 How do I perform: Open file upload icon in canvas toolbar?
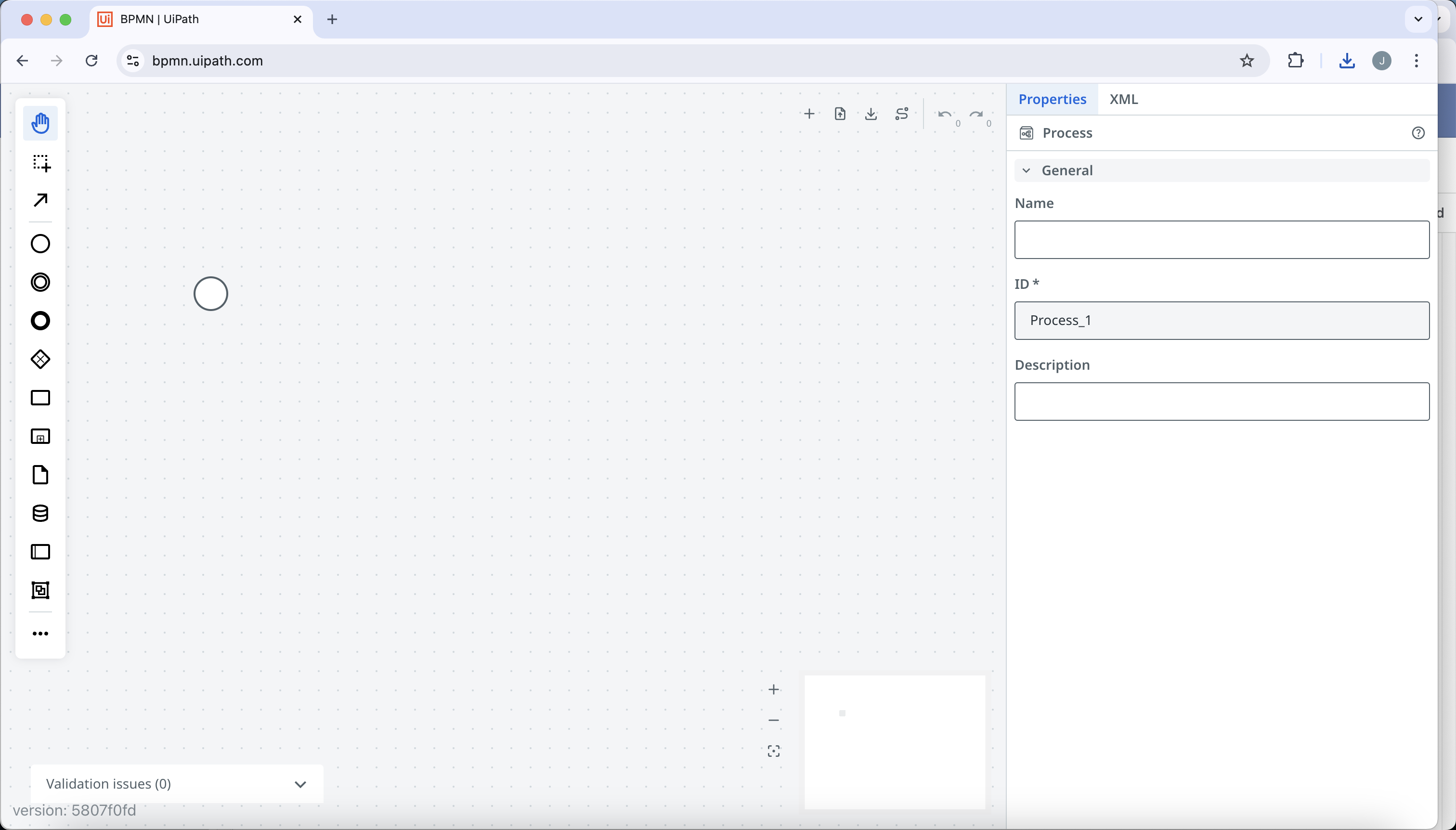click(x=840, y=114)
